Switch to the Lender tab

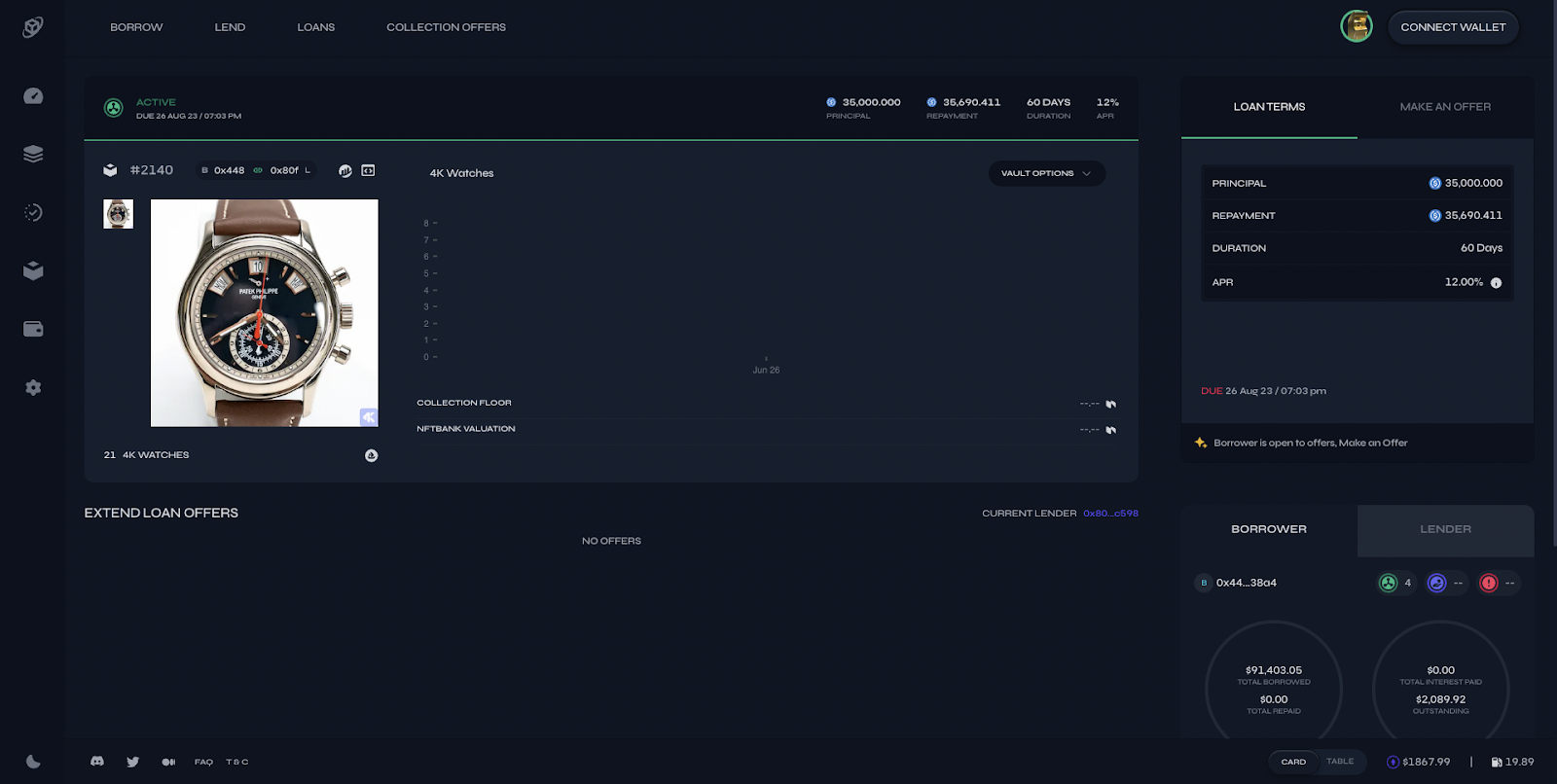[x=1445, y=530]
